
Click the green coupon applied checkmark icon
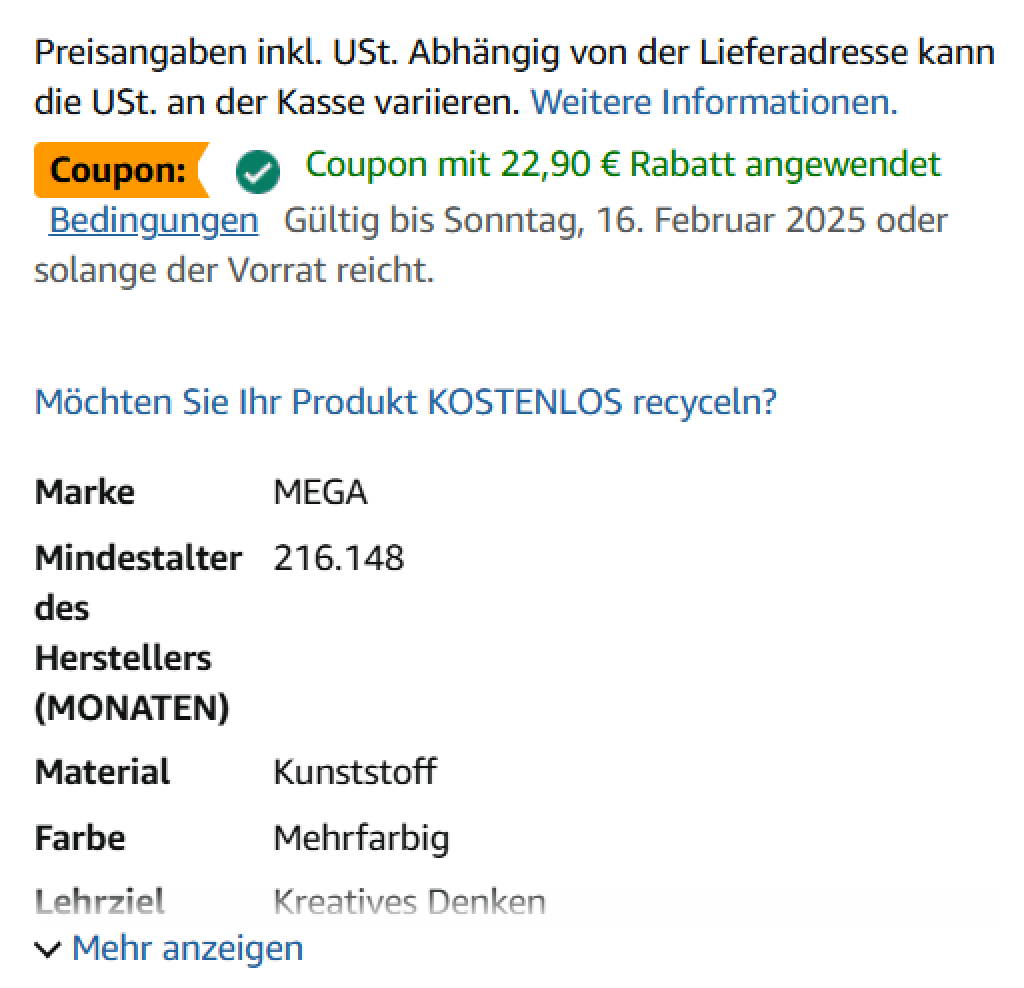click(x=258, y=173)
